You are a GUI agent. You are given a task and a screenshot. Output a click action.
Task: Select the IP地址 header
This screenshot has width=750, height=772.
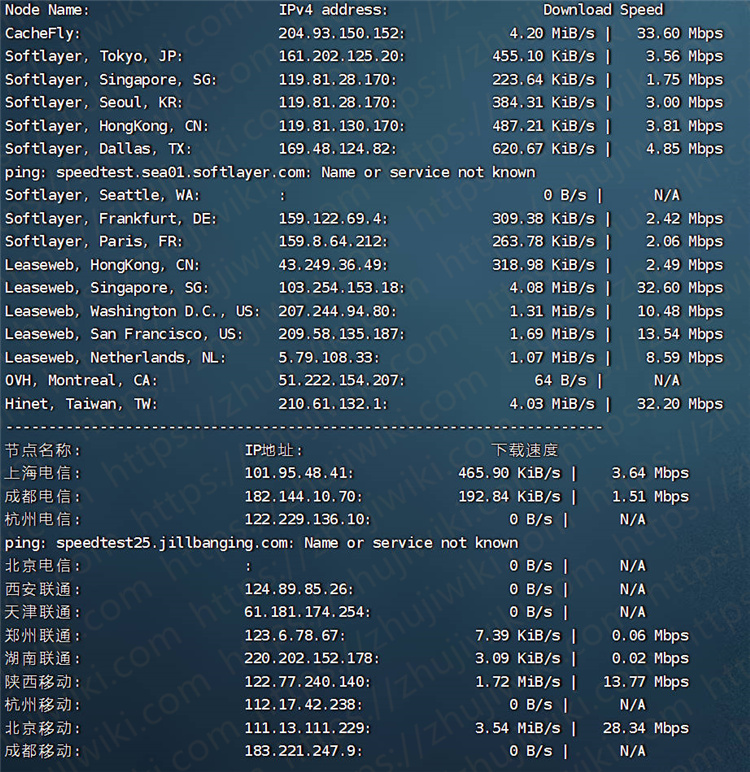(273, 450)
